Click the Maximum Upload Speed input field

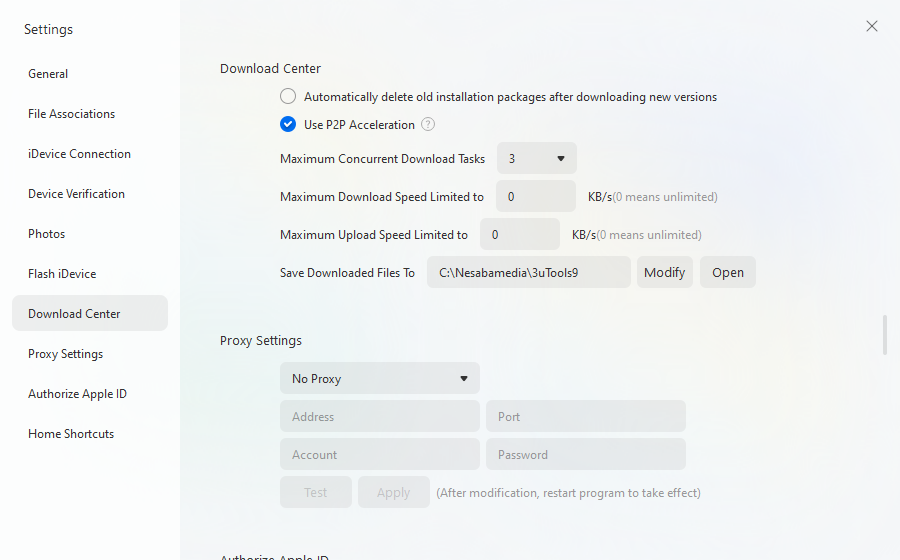click(520, 235)
